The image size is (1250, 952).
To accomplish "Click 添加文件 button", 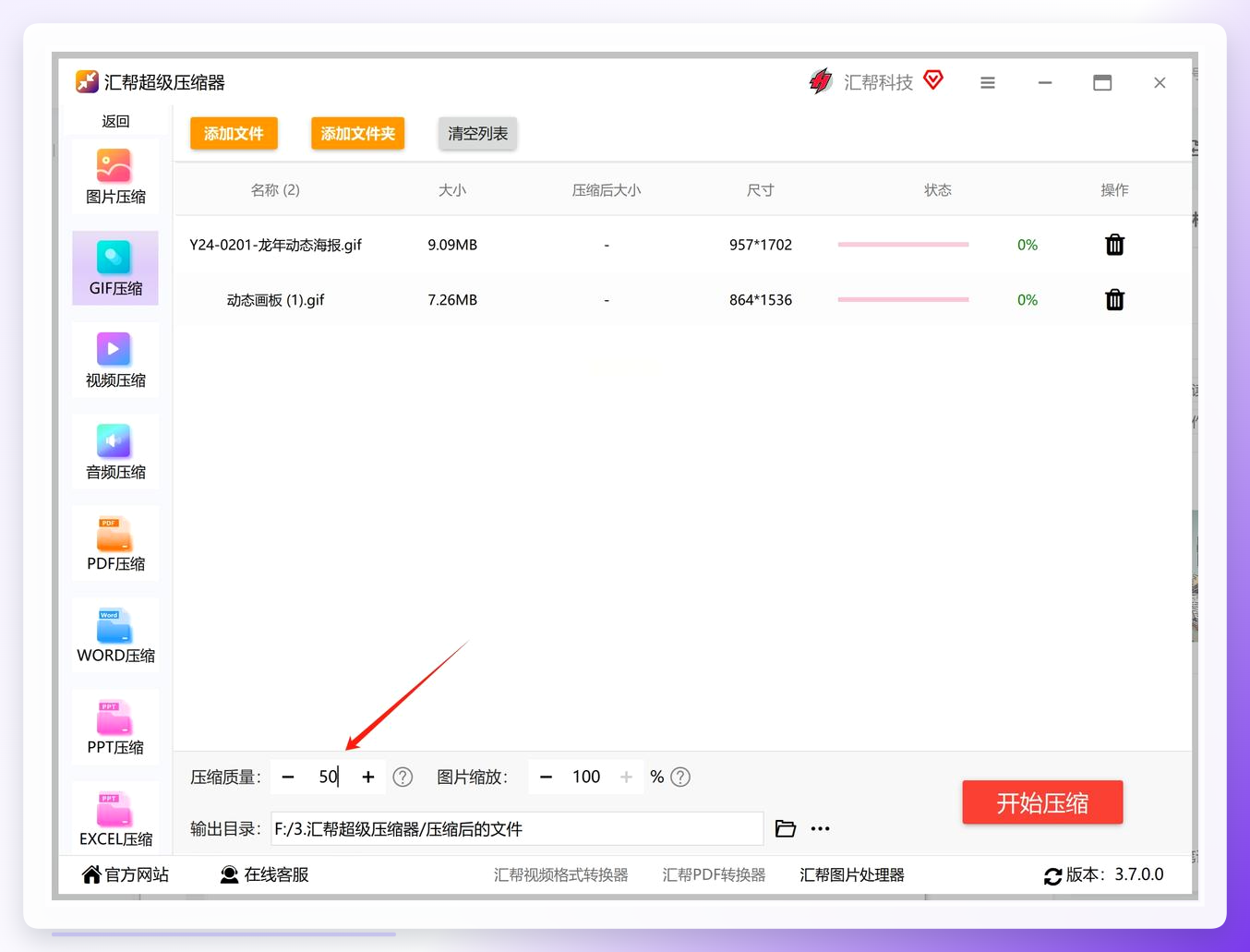I will pyautogui.click(x=234, y=133).
